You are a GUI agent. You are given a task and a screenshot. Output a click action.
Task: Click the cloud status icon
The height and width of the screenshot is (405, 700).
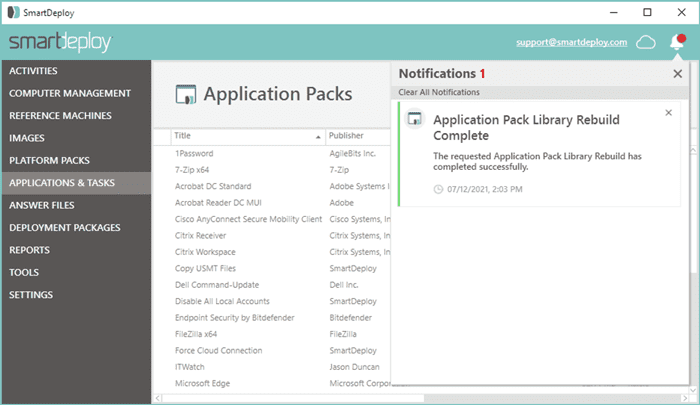(x=646, y=42)
